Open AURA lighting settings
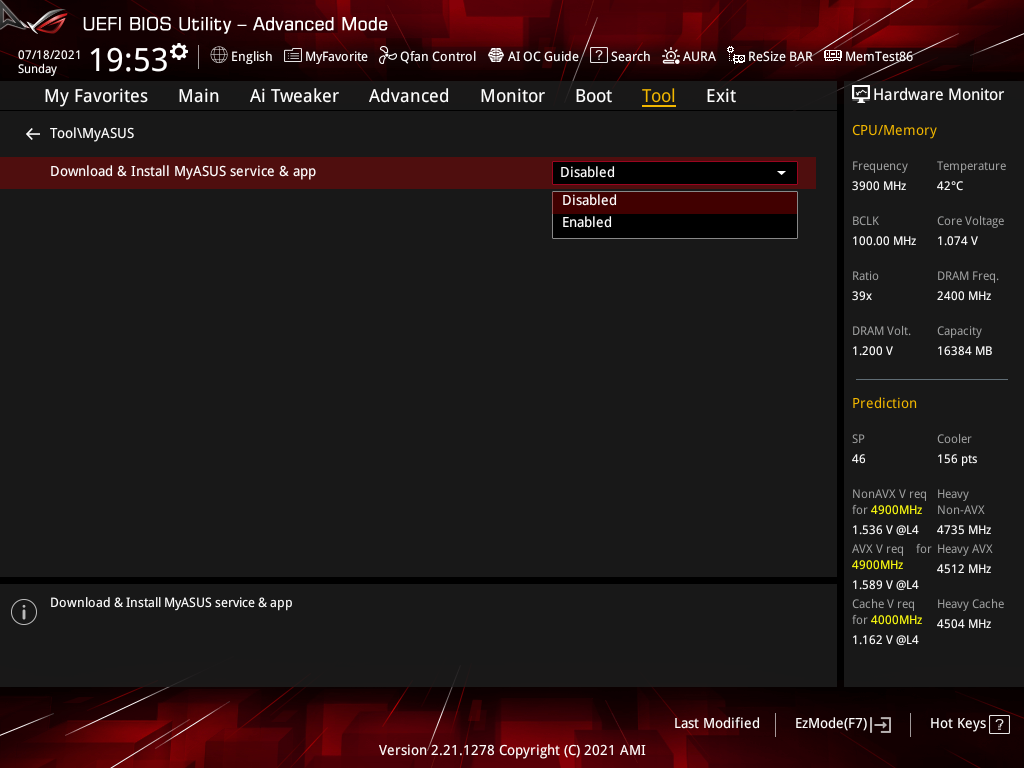Image resolution: width=1024 pixels, height=768 pixels. [x=689, y=56]
